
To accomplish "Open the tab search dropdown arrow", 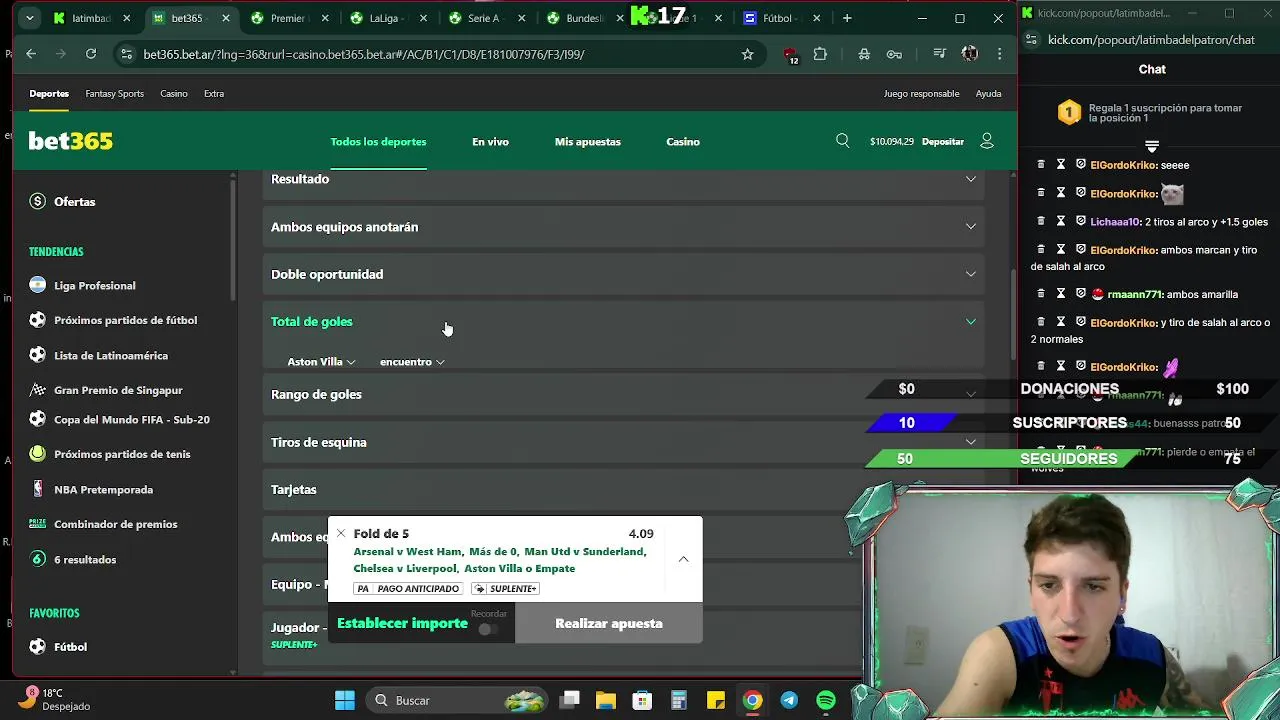I will (30, 18).
